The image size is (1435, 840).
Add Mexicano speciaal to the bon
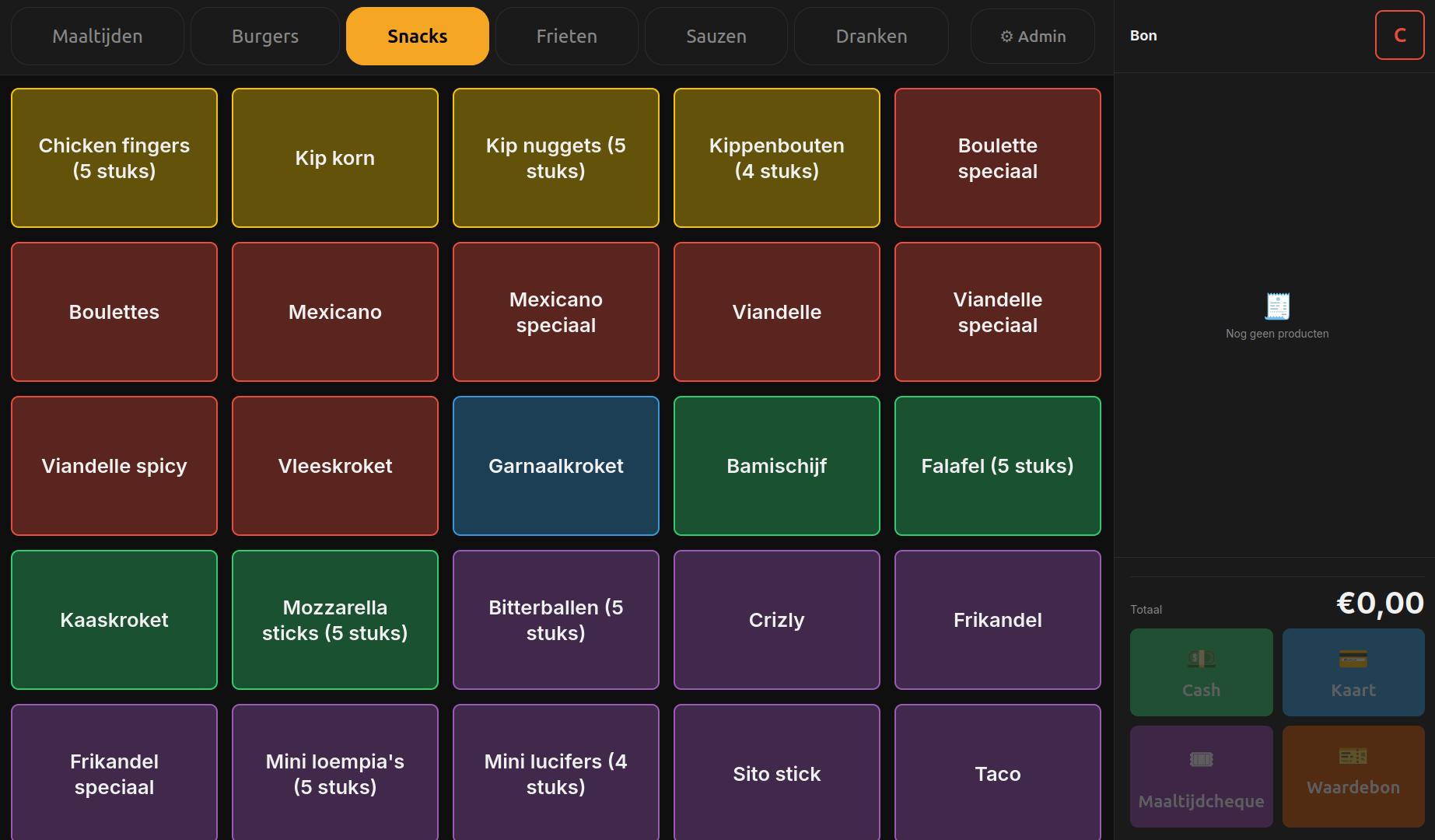point(556,312)
